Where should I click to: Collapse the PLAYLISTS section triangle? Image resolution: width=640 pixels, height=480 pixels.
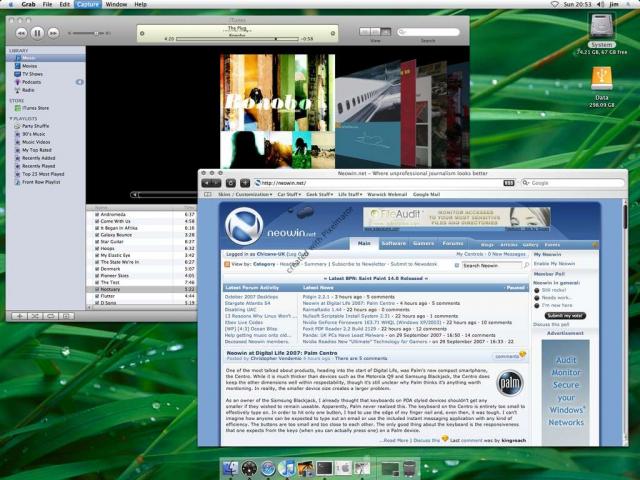pos(11,118)
